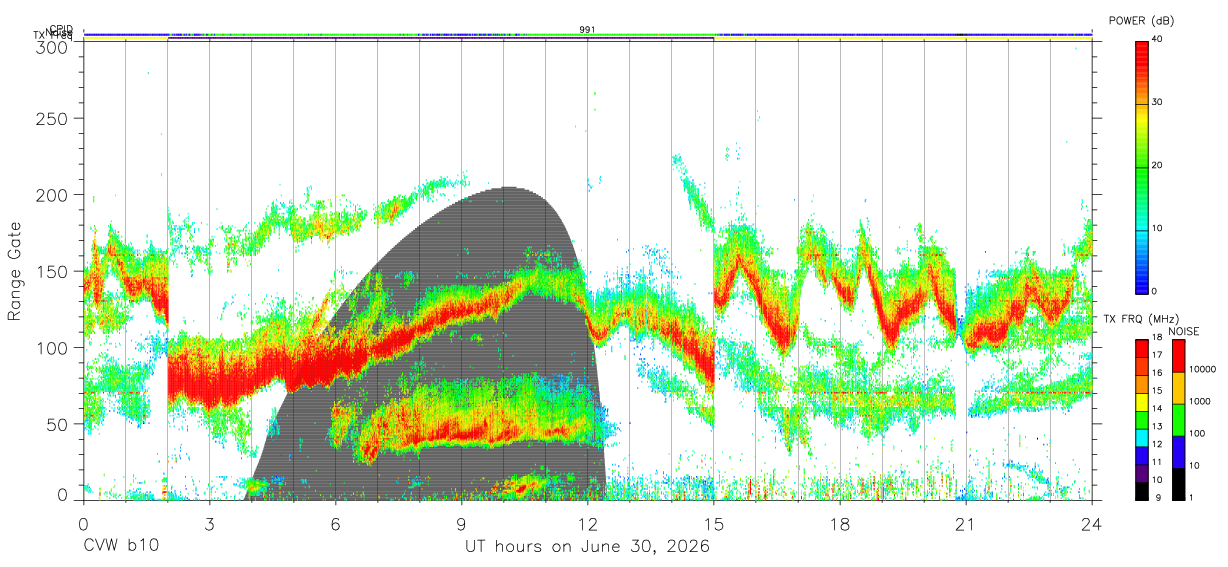Click the 20 label on the power scale
The width and height of the screenshot is (1228, 567).
pyautogui.click(x=1158, y=166)
